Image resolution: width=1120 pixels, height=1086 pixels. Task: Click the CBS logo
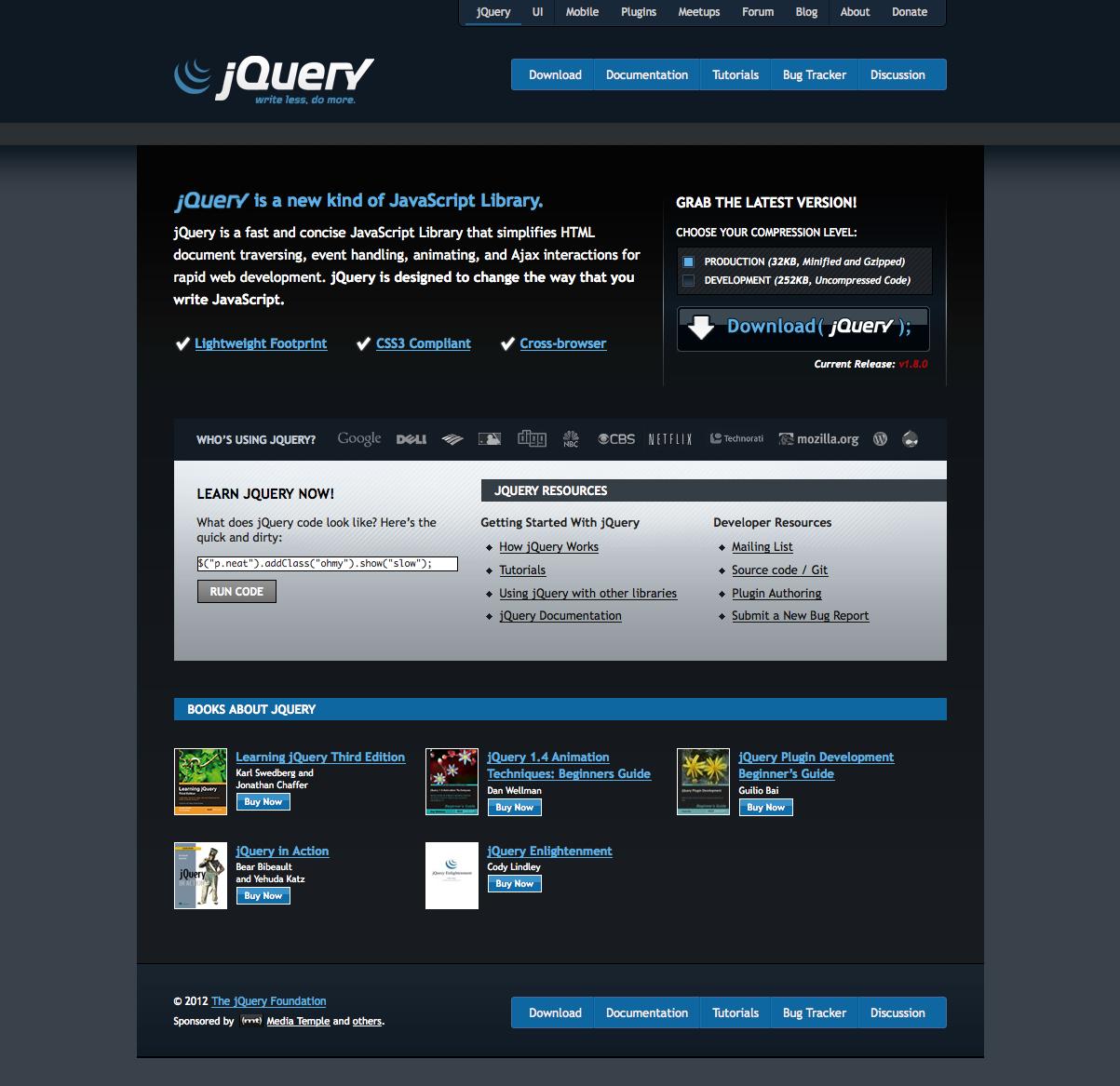[614, 438]
